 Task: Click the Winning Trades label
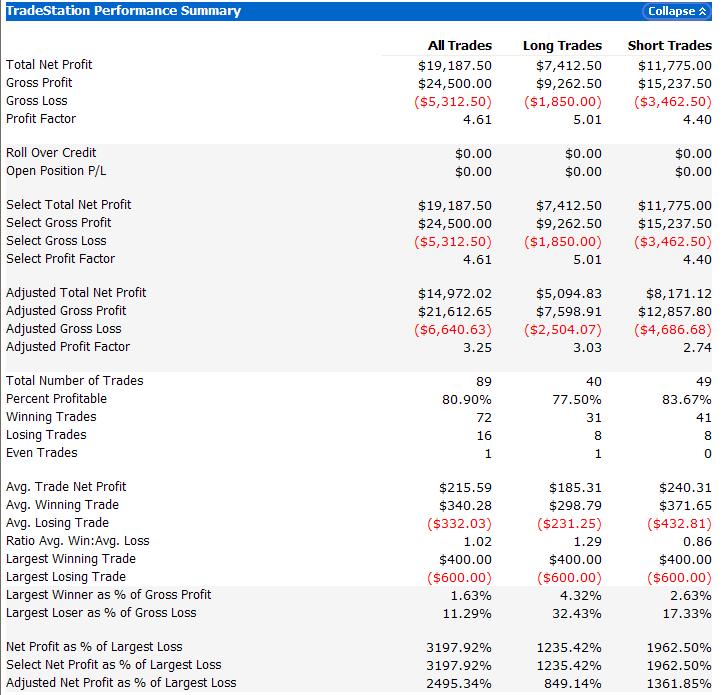point(51,417)
